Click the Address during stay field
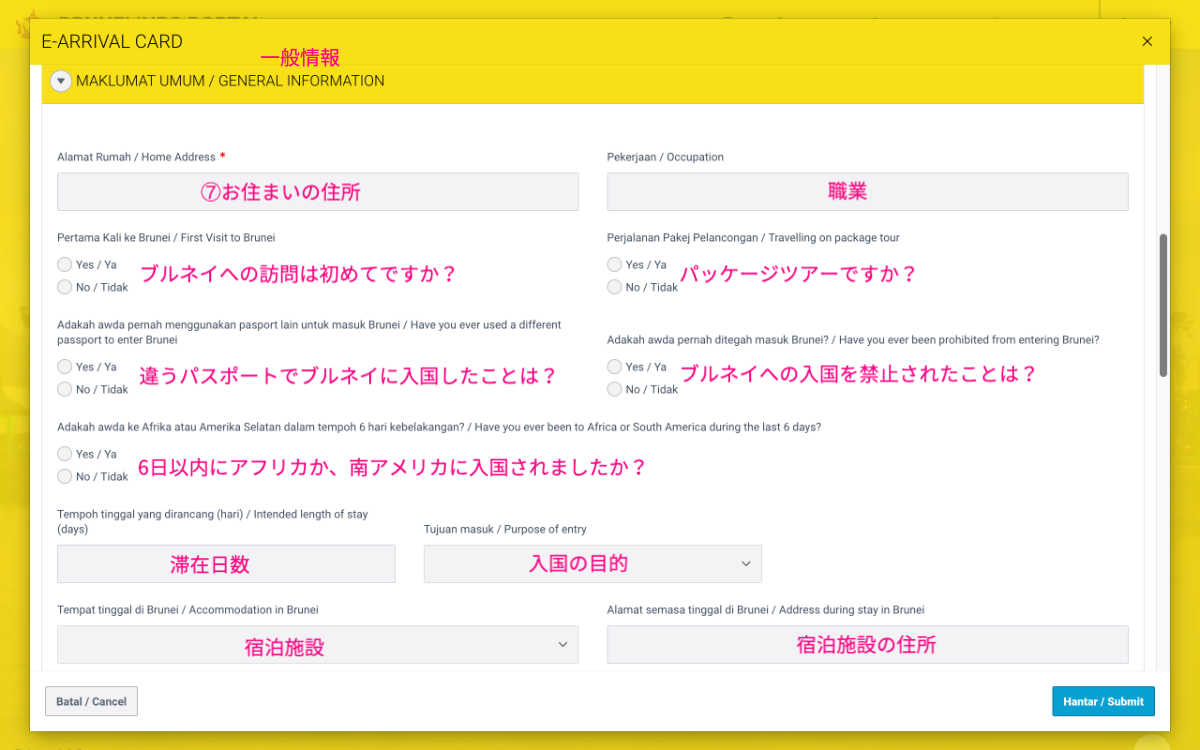Viewport: 1200px width, 750px height. click(867, 644)
